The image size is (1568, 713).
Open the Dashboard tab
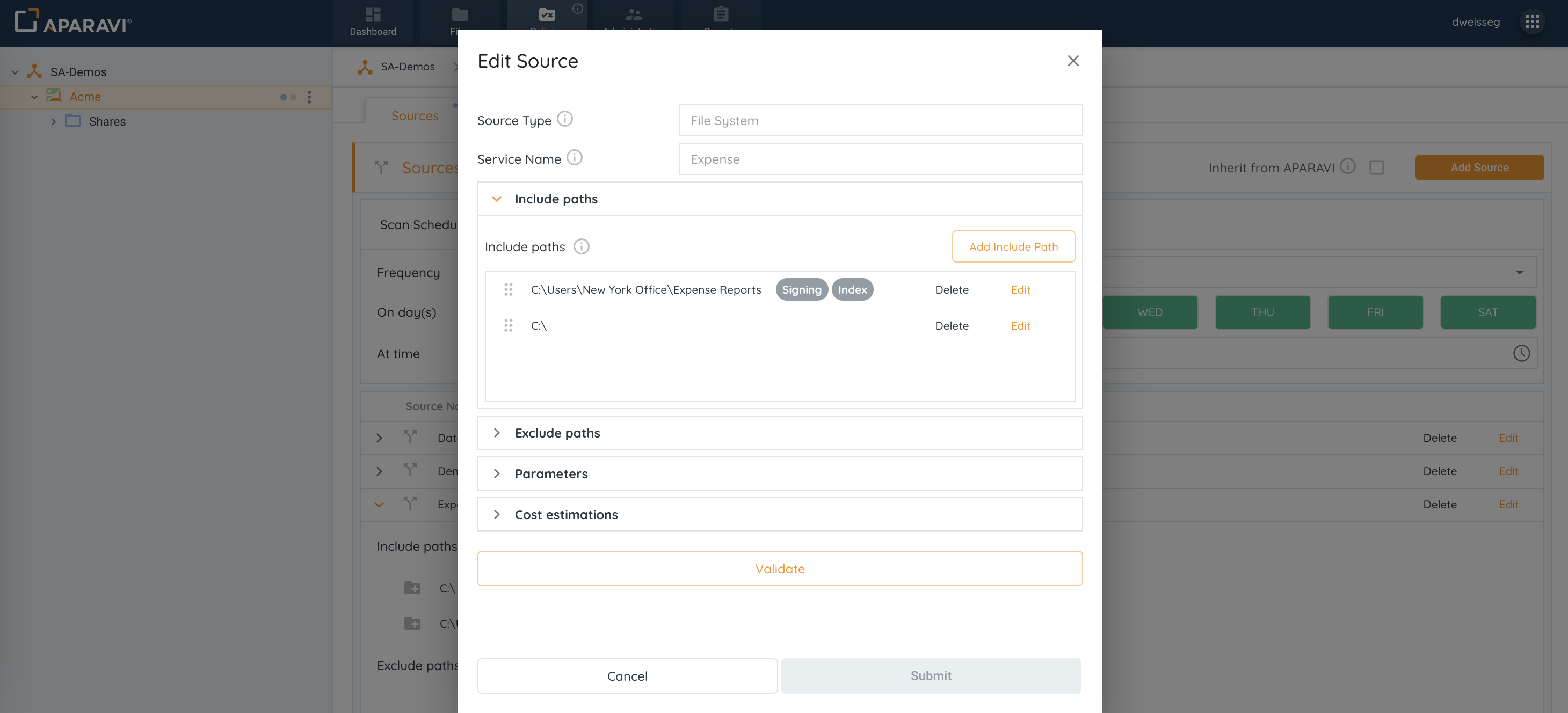coord(373,22)
